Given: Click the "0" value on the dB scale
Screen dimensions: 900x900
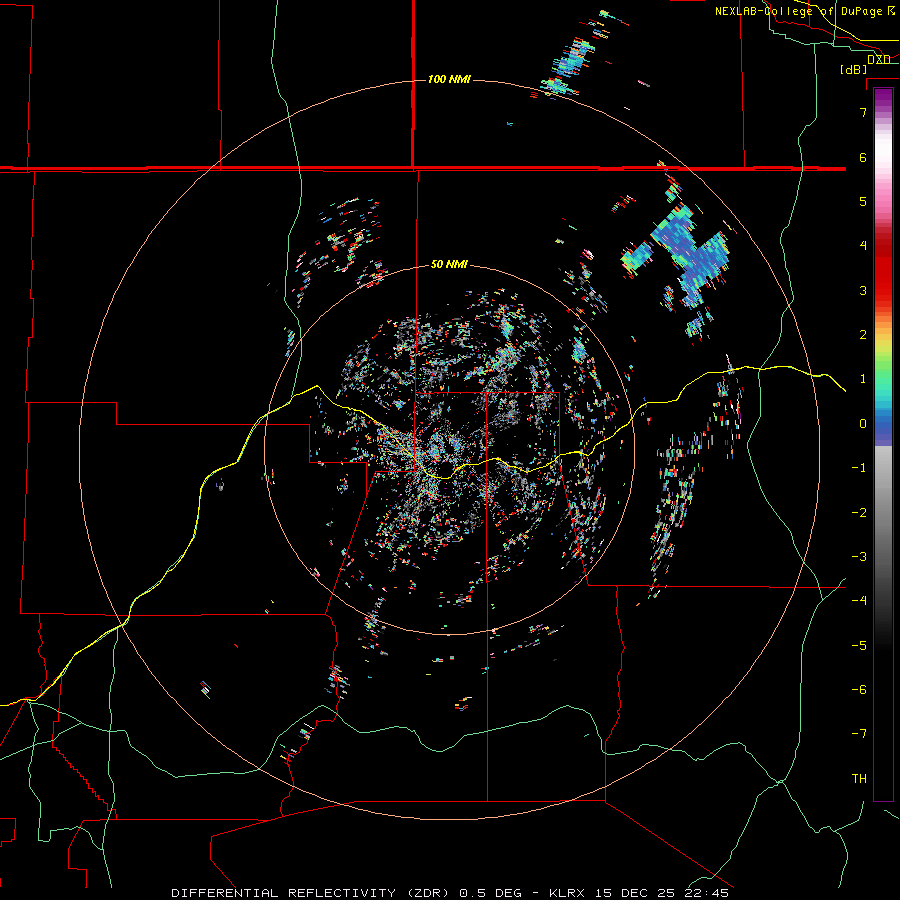Looking at the screenshot, I should click(x=863, y=424).
